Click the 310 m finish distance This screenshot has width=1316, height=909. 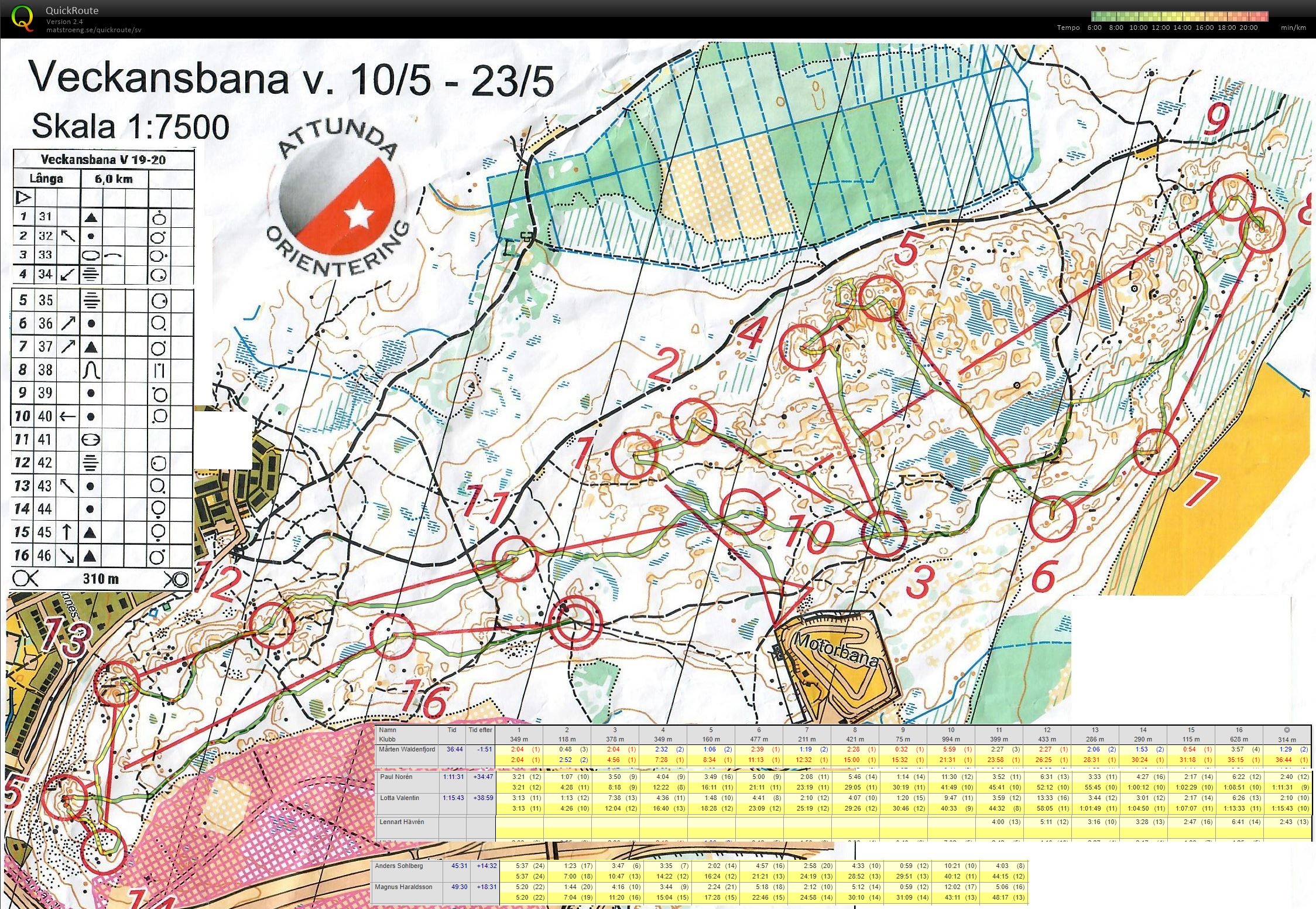click(101, 579)
